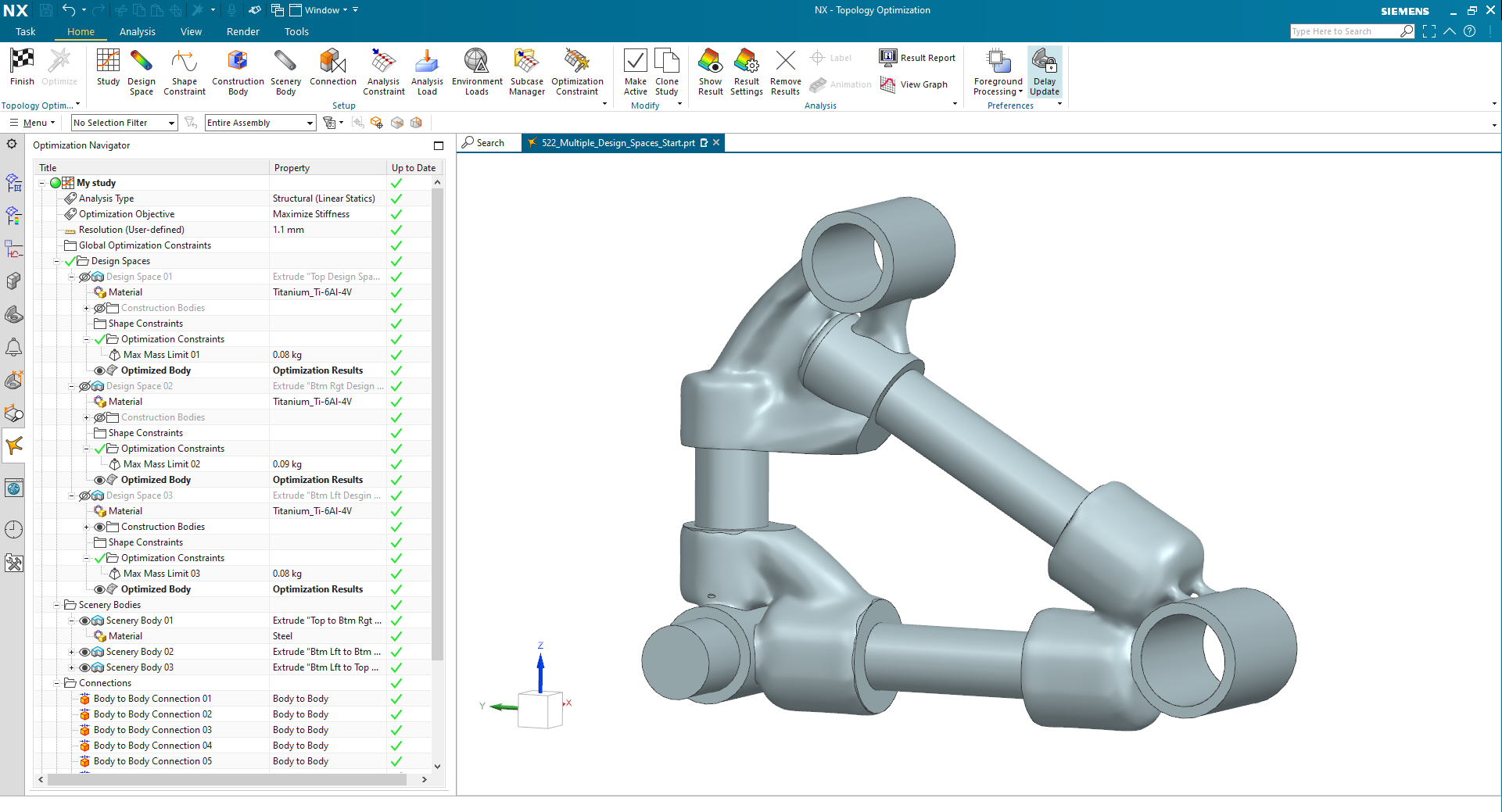Open the Environment Loads tool
This screenshot has height=812, width=1502.
coord(476,72)
